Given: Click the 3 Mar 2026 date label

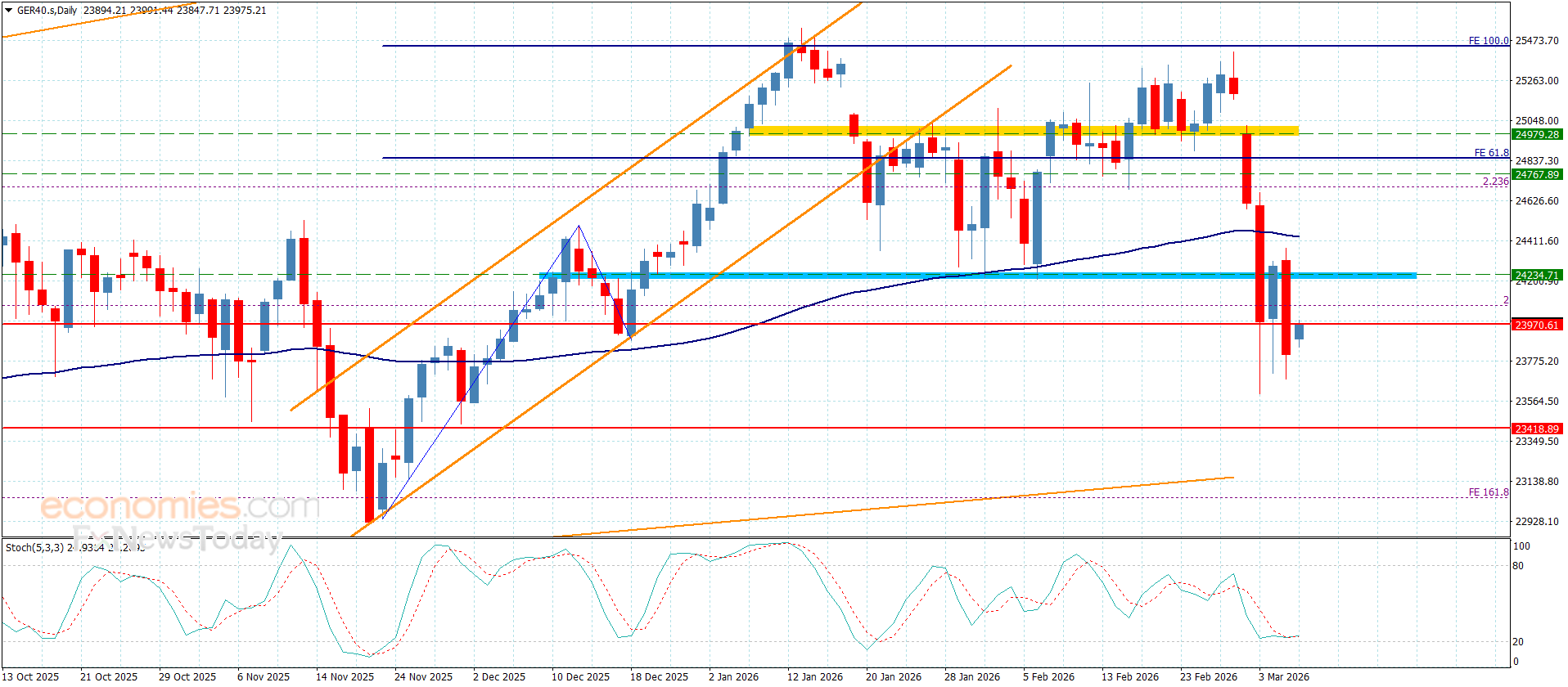Looking at the screenshot, I should pyautogui.click(x=1284, y=676).
